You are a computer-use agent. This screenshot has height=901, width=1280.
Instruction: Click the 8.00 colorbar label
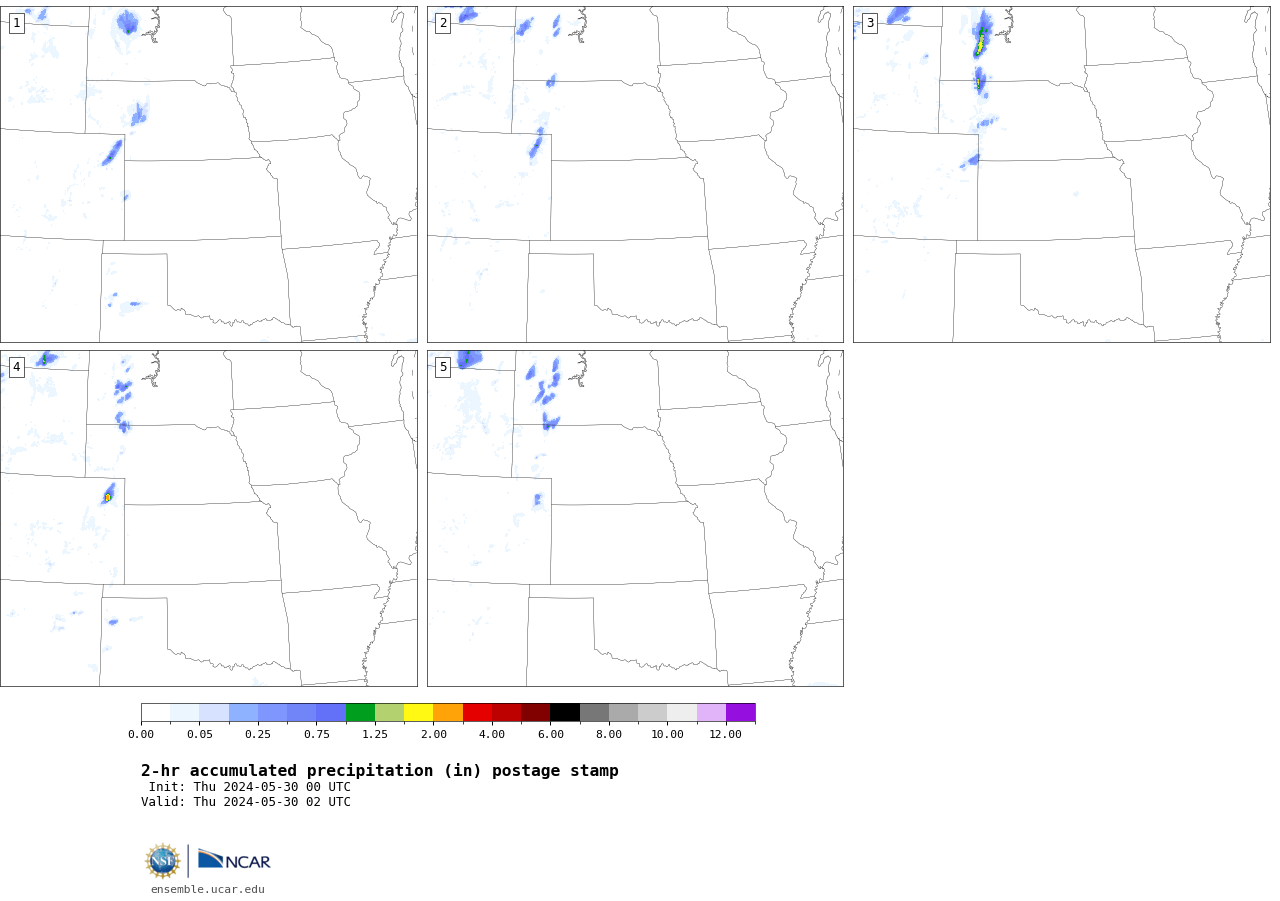point(609,734)
